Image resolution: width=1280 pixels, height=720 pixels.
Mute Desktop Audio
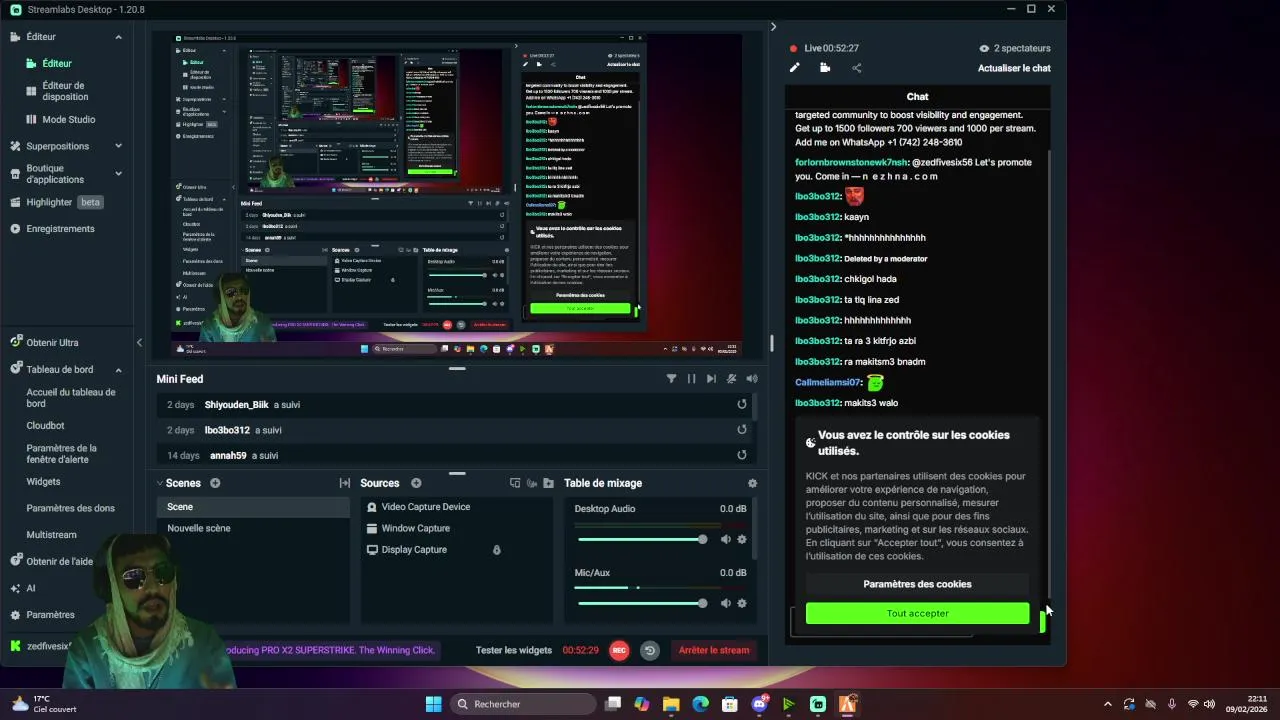(x=725, y=539)
